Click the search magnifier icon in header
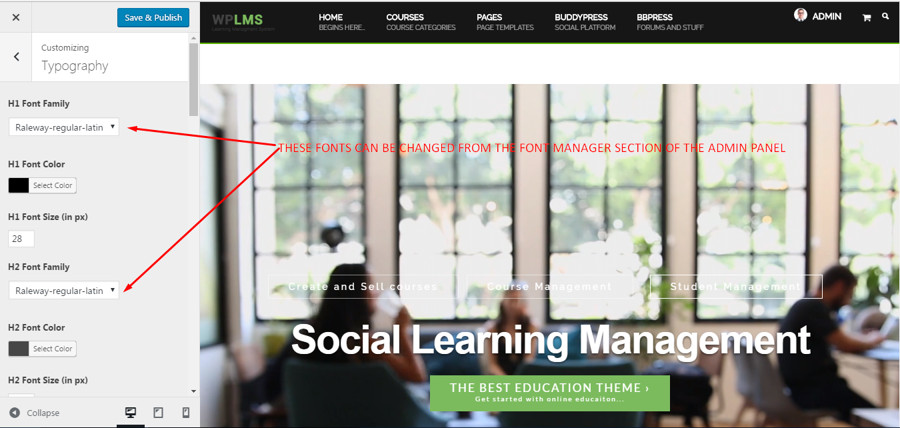 [885, 16]
